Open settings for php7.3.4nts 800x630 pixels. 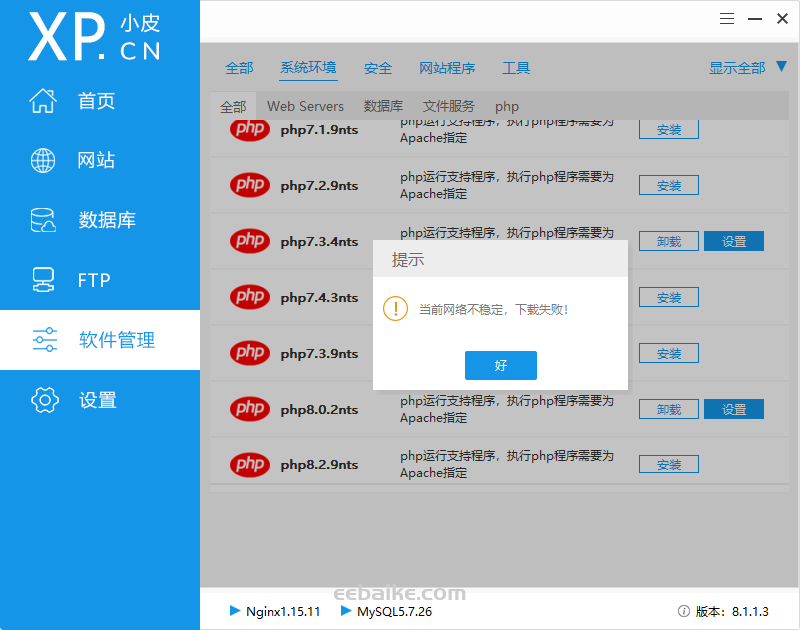pyautogui.click(x=734, y=241)
